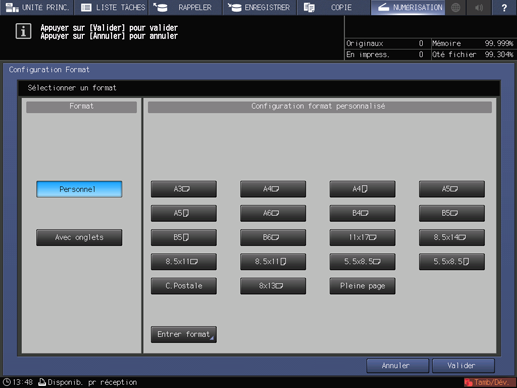Click the Configuration Format title
Viewport: 517px width, 388px height.
tap(49, 70)
